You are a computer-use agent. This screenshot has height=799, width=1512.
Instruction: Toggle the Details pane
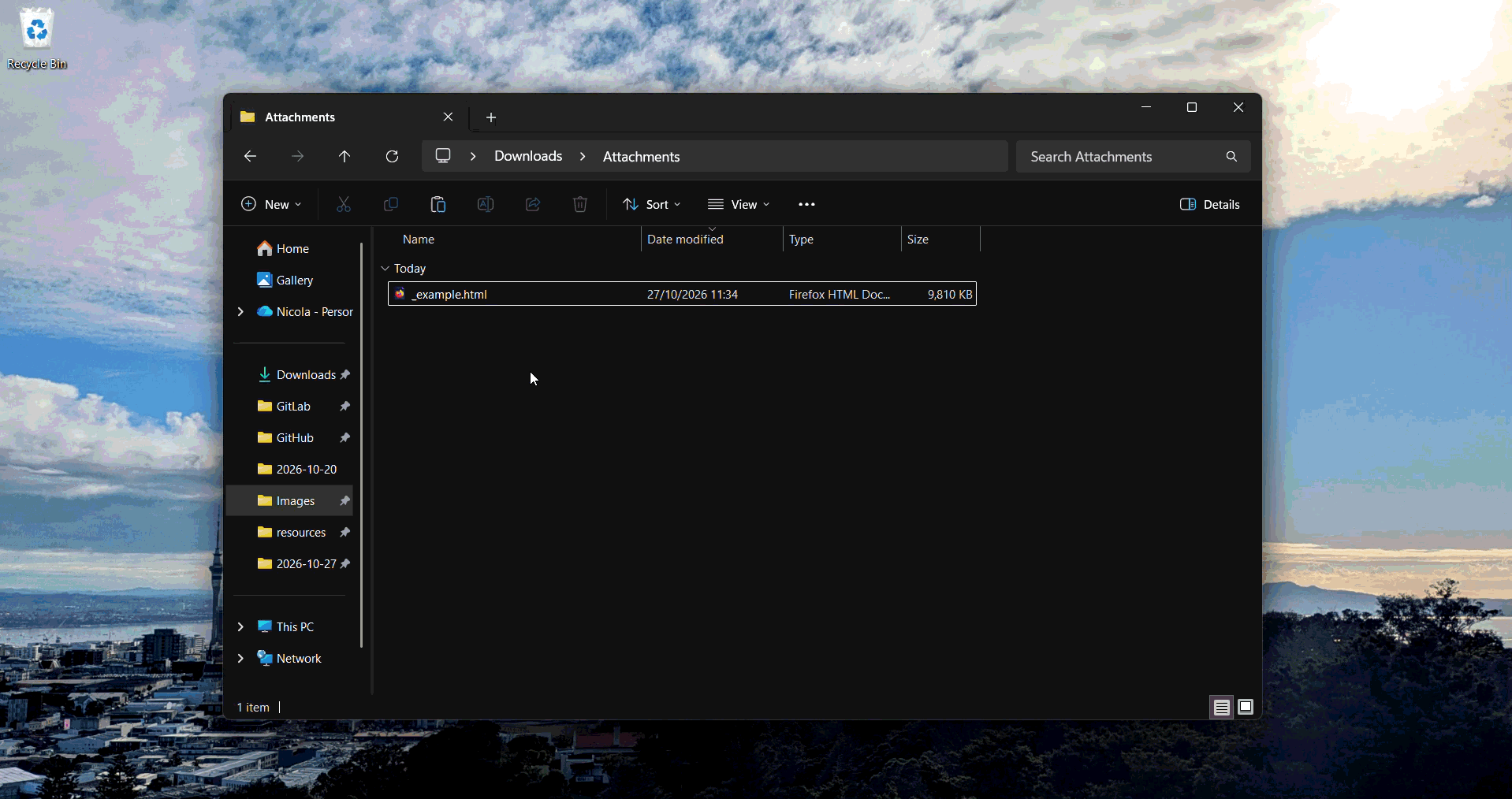[1210, 204]
